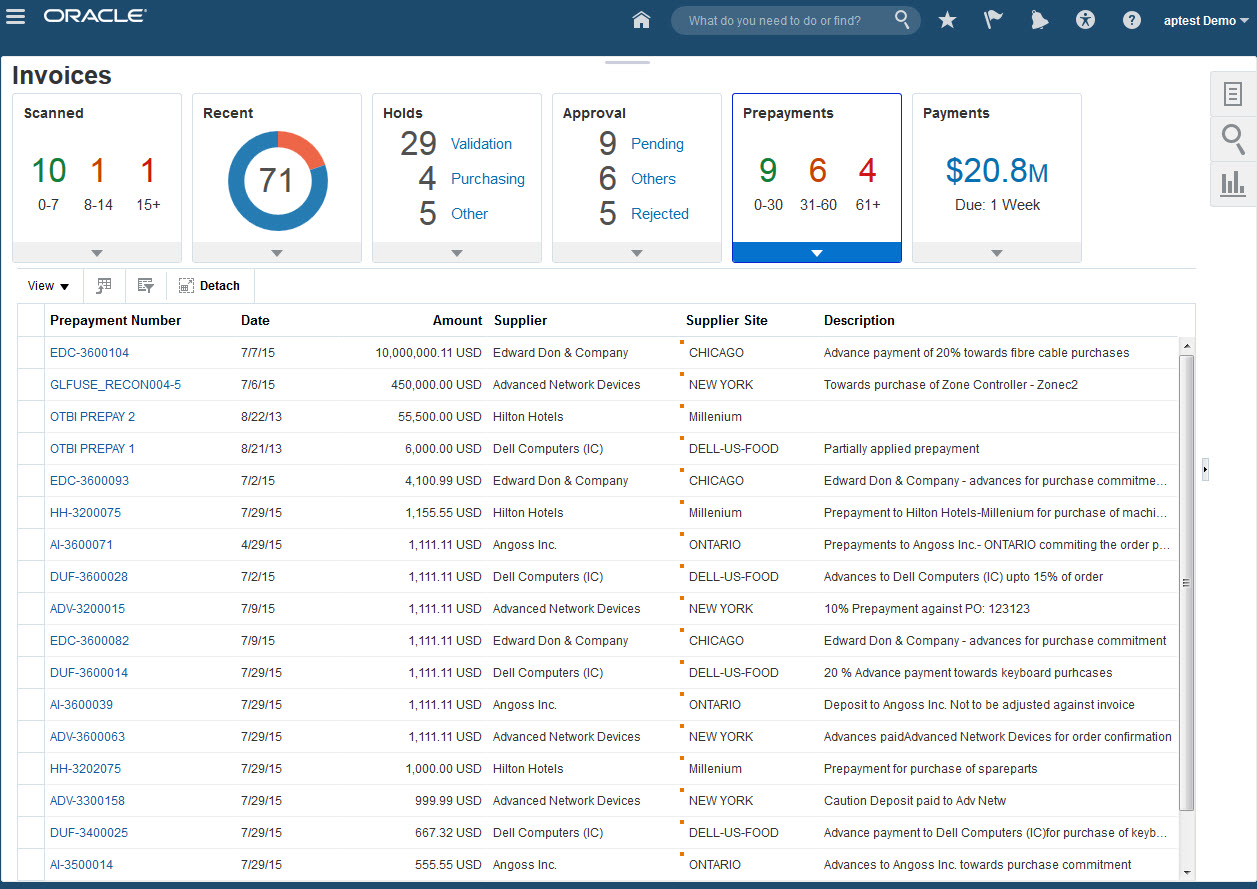Open the Accessibility settings icon
Screen dimensions: 1257x889
1085,20
